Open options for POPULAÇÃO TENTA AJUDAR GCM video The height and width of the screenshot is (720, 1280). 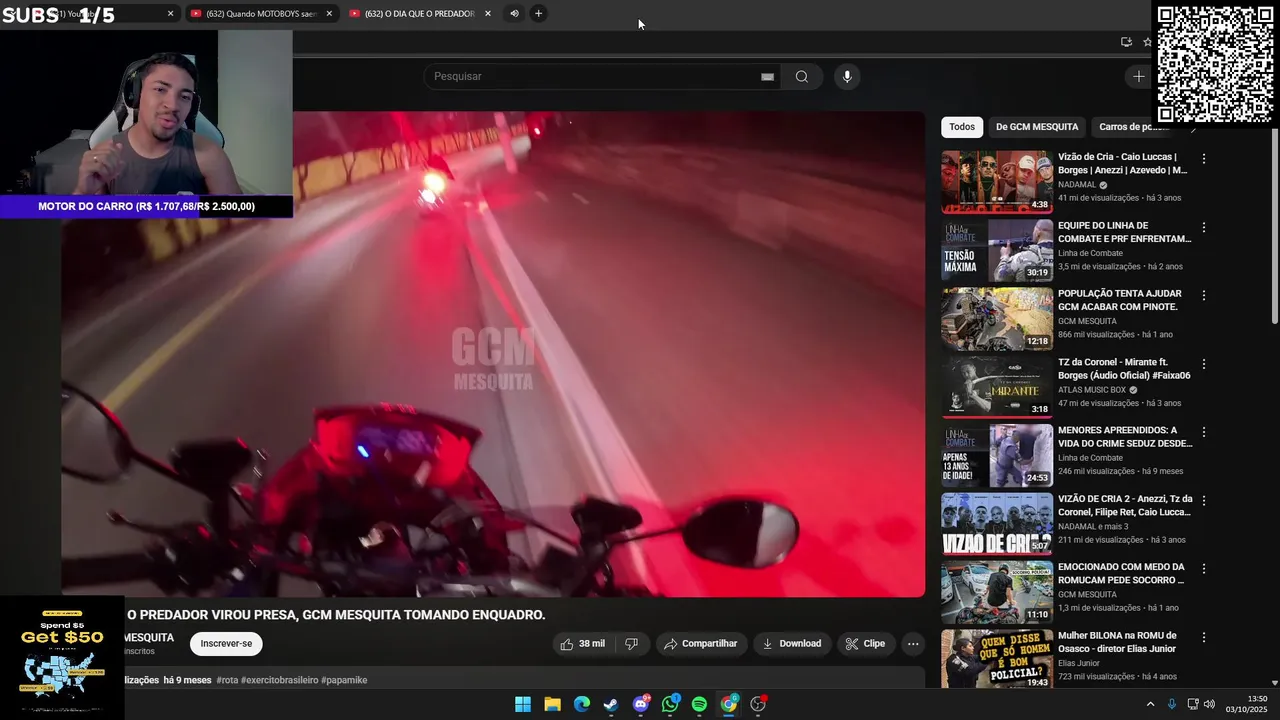tap(1204, 296)
